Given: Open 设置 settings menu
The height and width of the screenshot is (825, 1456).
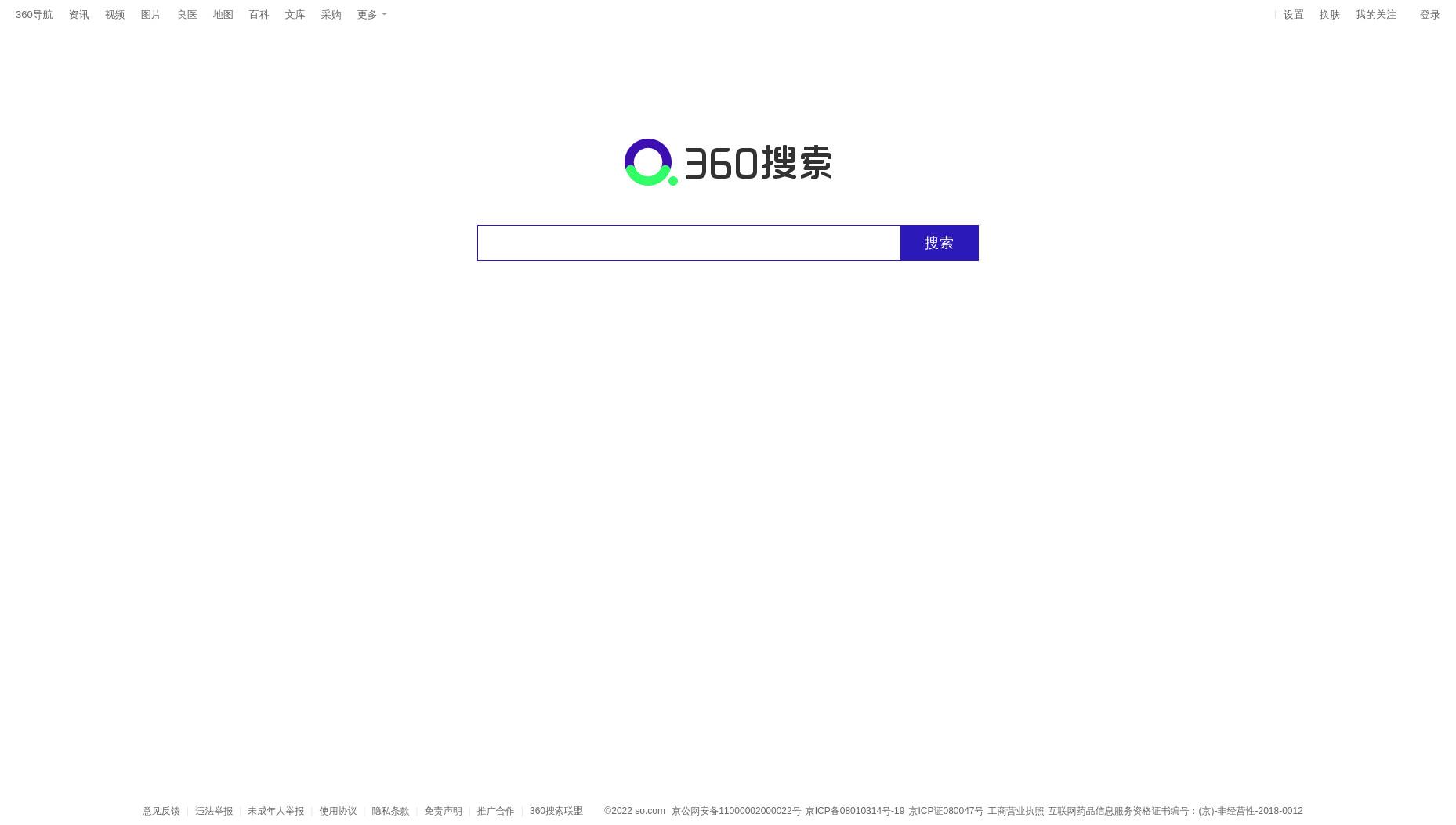Looking at the screenshot, I should (1294, 15).
